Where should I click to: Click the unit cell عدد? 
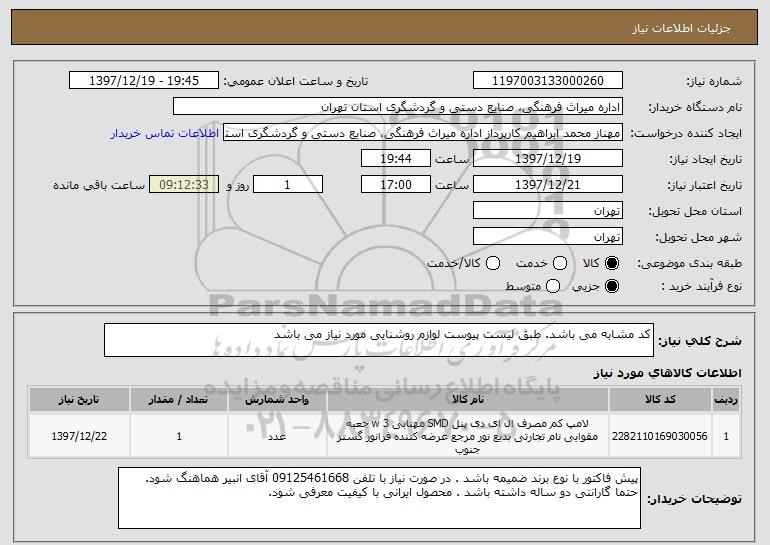tap(277, 436)
